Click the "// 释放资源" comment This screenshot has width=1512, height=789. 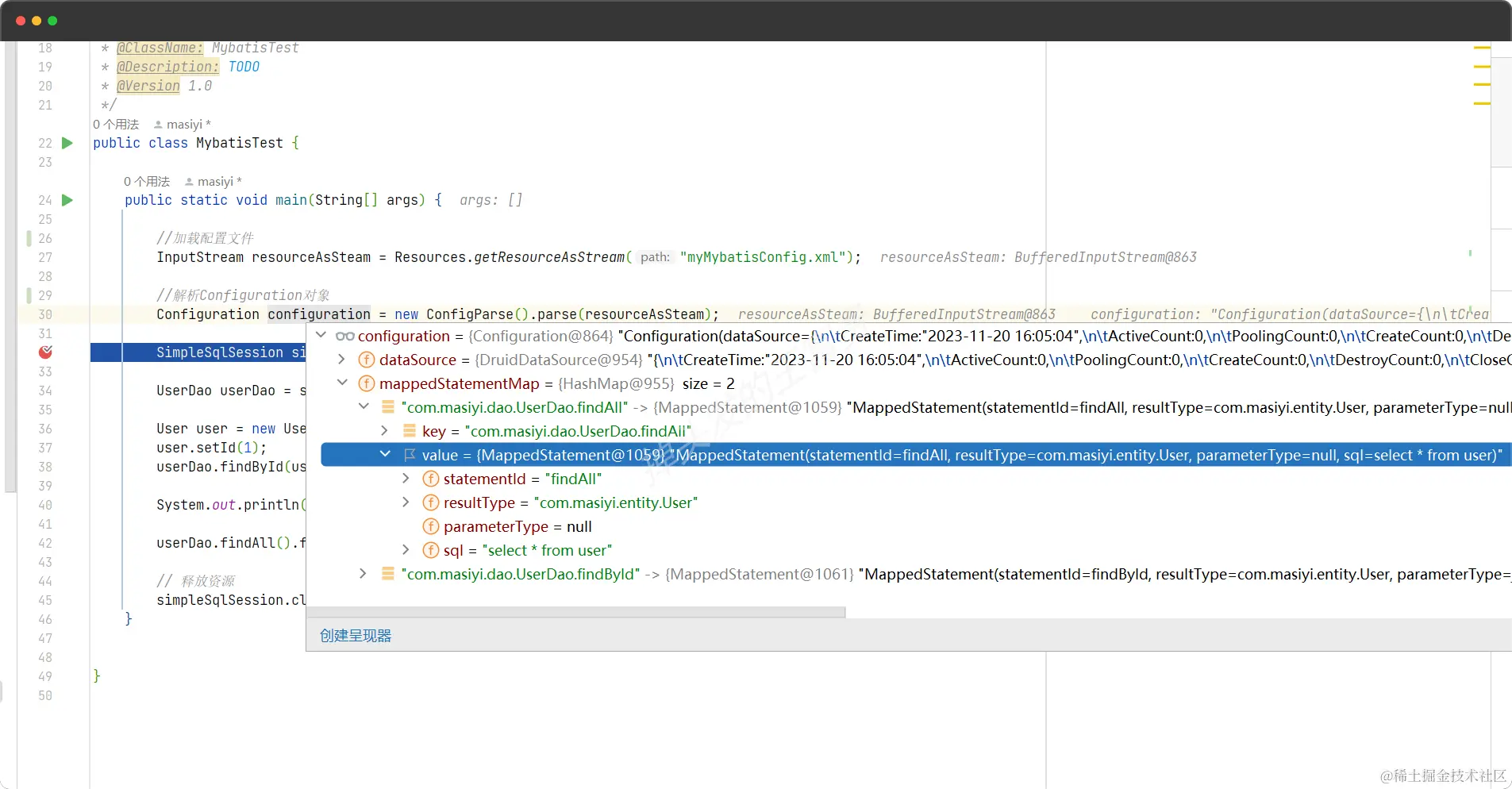pos(196,581)
